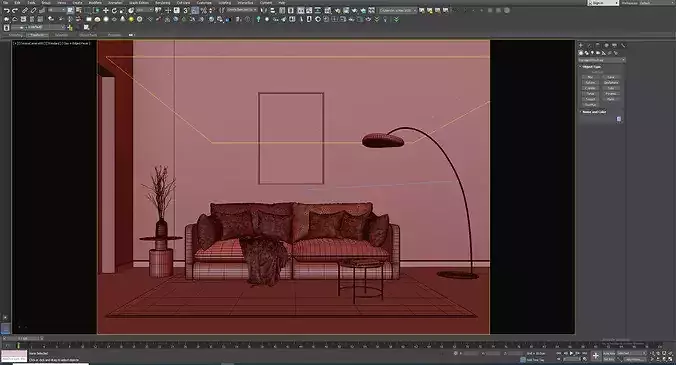Toggle the Spinner Snap button
676x365 pixels.
pyautogui.click(x=212, y=10)
